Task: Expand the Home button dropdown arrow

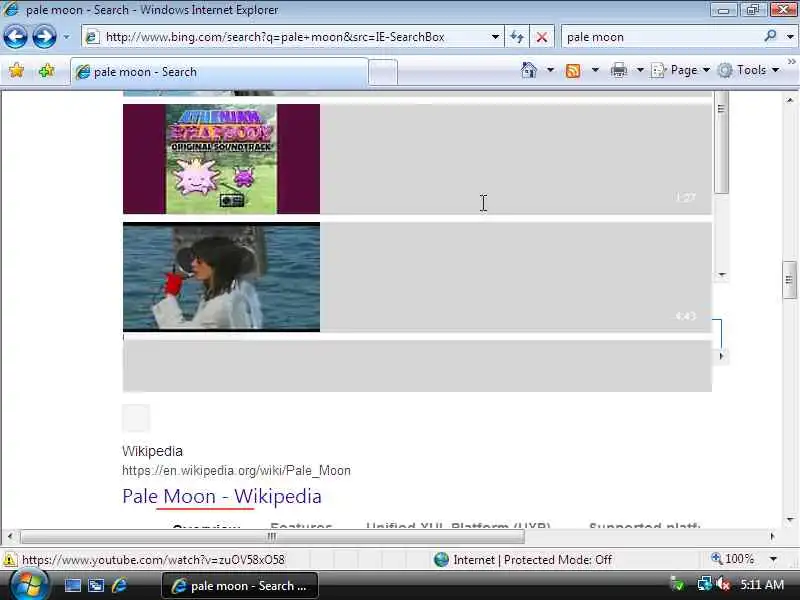Action: click(x=550, y=70)
